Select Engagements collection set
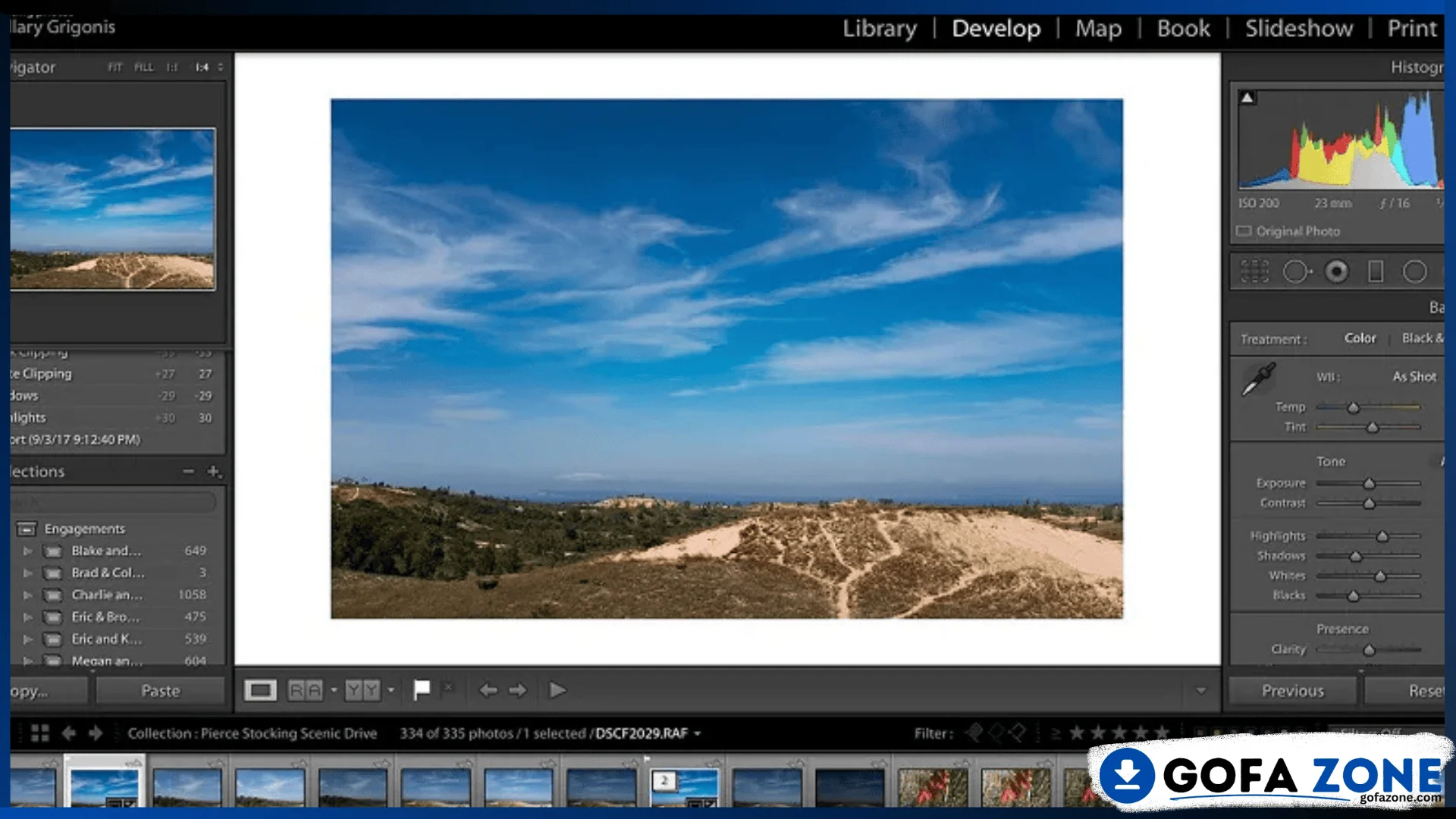The height and width of the screenshot is (819, 1456). (84, 529)
